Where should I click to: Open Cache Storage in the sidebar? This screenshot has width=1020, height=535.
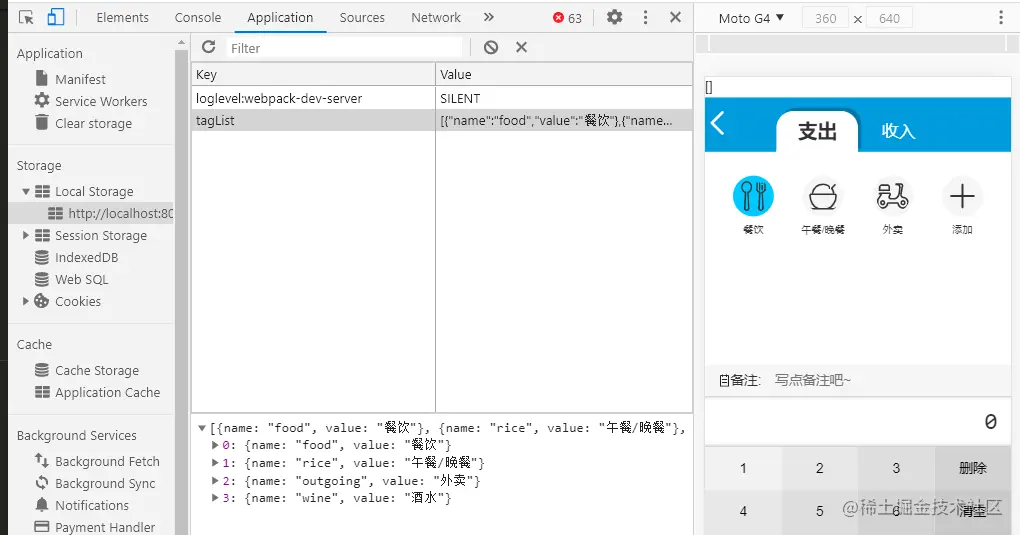pyautogui.click(x=97, y=370)
